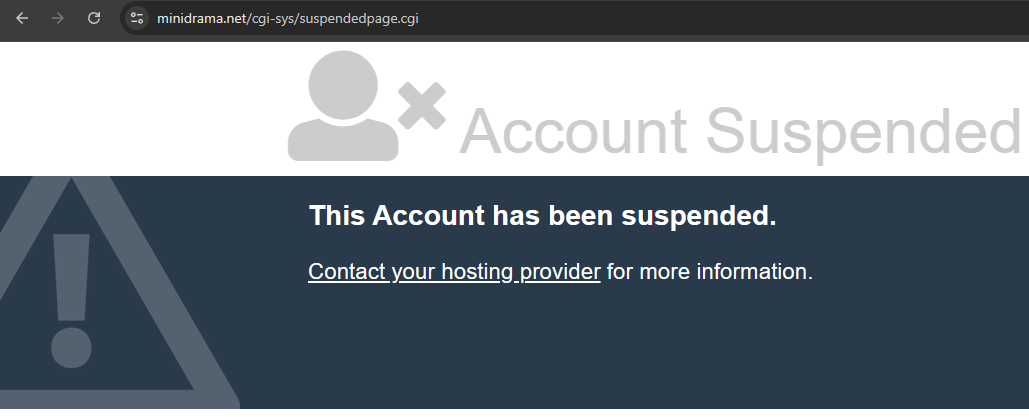Image resolution: width=1029 pixels, height=417 pixels.
Task: Click the greyed forward navigation arrow
Action: click(58, 18)
